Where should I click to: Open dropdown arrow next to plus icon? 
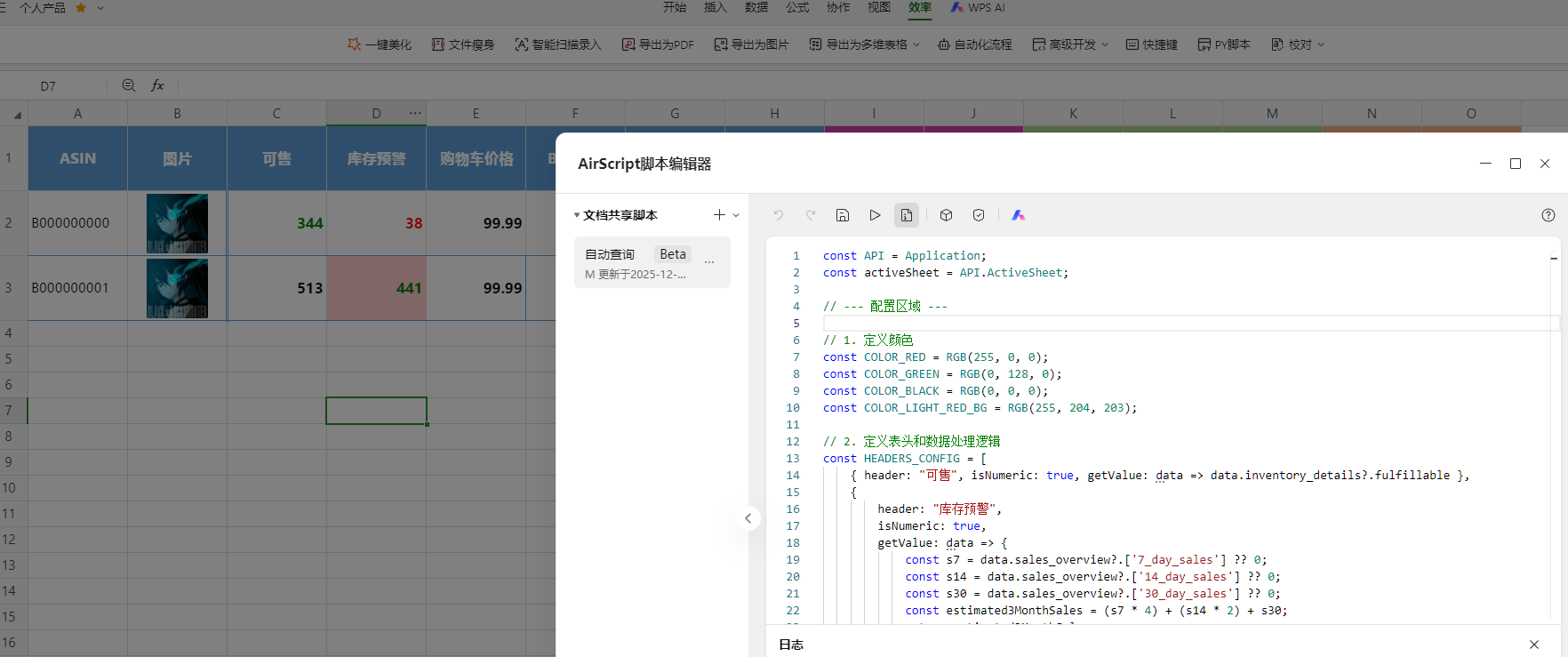pos(736,215)
